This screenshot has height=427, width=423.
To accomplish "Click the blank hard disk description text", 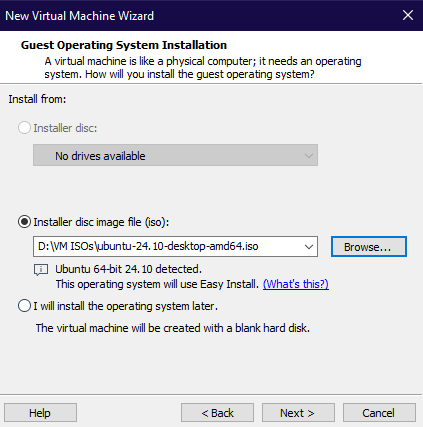I will (173, 328).
